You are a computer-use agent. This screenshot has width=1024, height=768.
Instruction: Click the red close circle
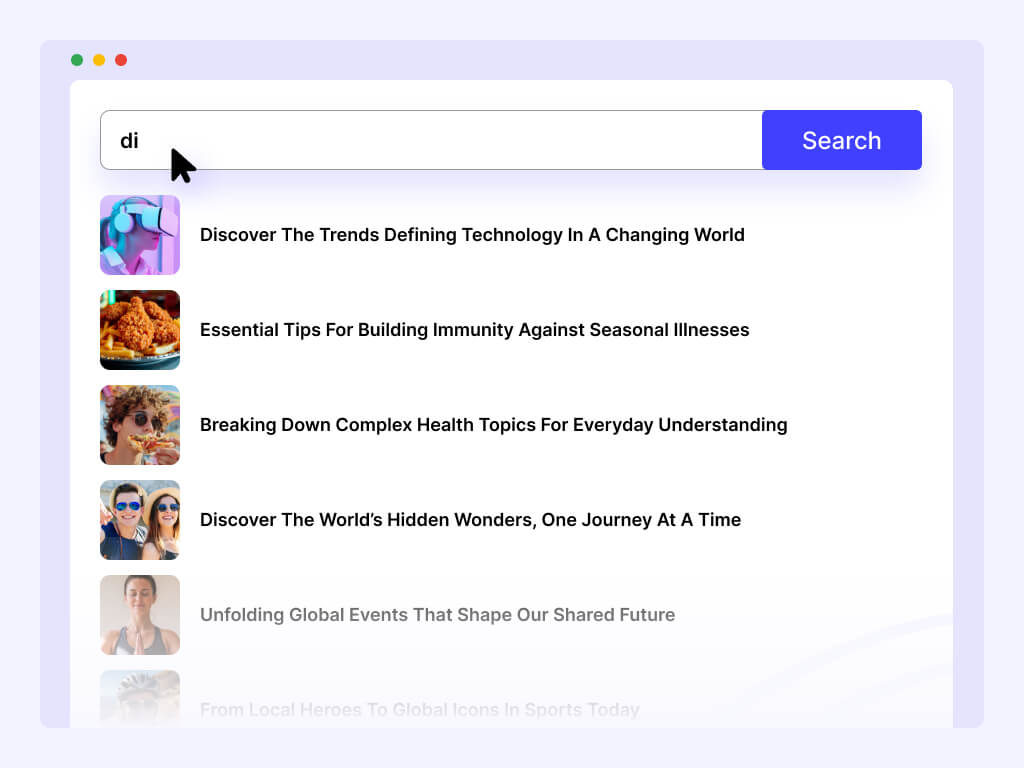(121, 59)
